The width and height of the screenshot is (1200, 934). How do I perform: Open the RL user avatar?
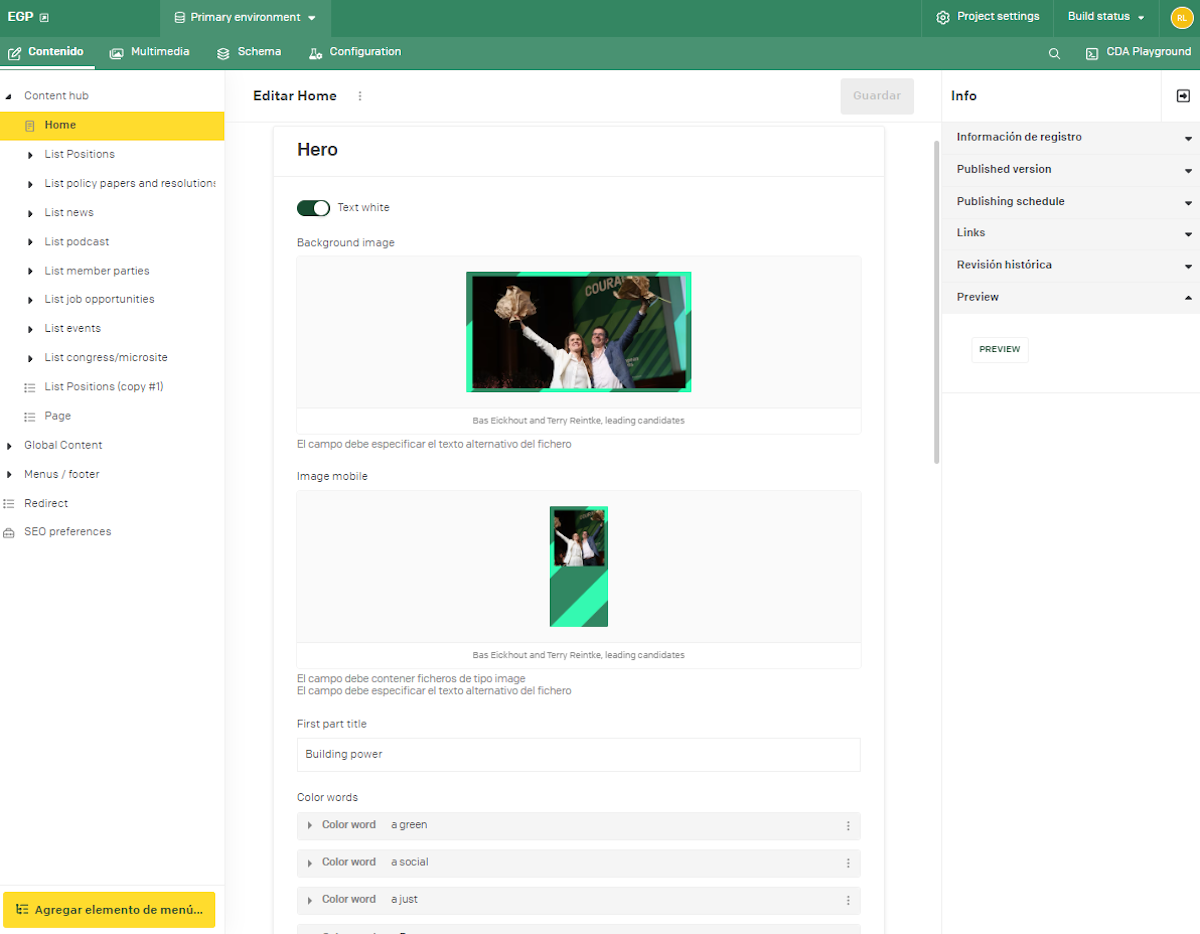(1182, 18)
